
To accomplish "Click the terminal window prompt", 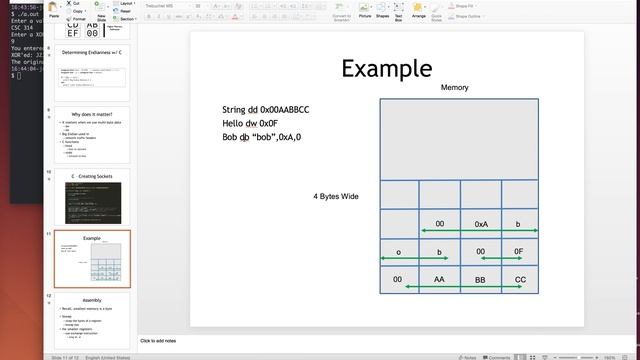I will 16,76.
